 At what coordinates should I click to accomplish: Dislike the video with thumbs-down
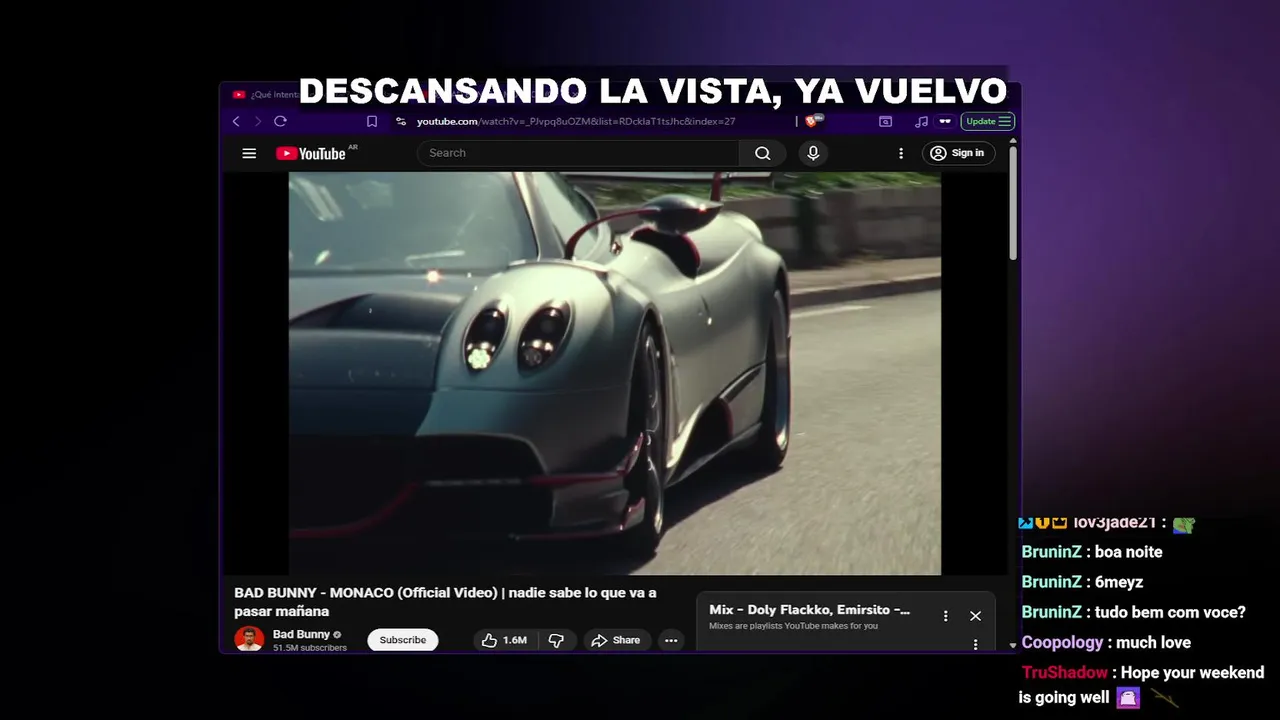(x=556, y=640)
